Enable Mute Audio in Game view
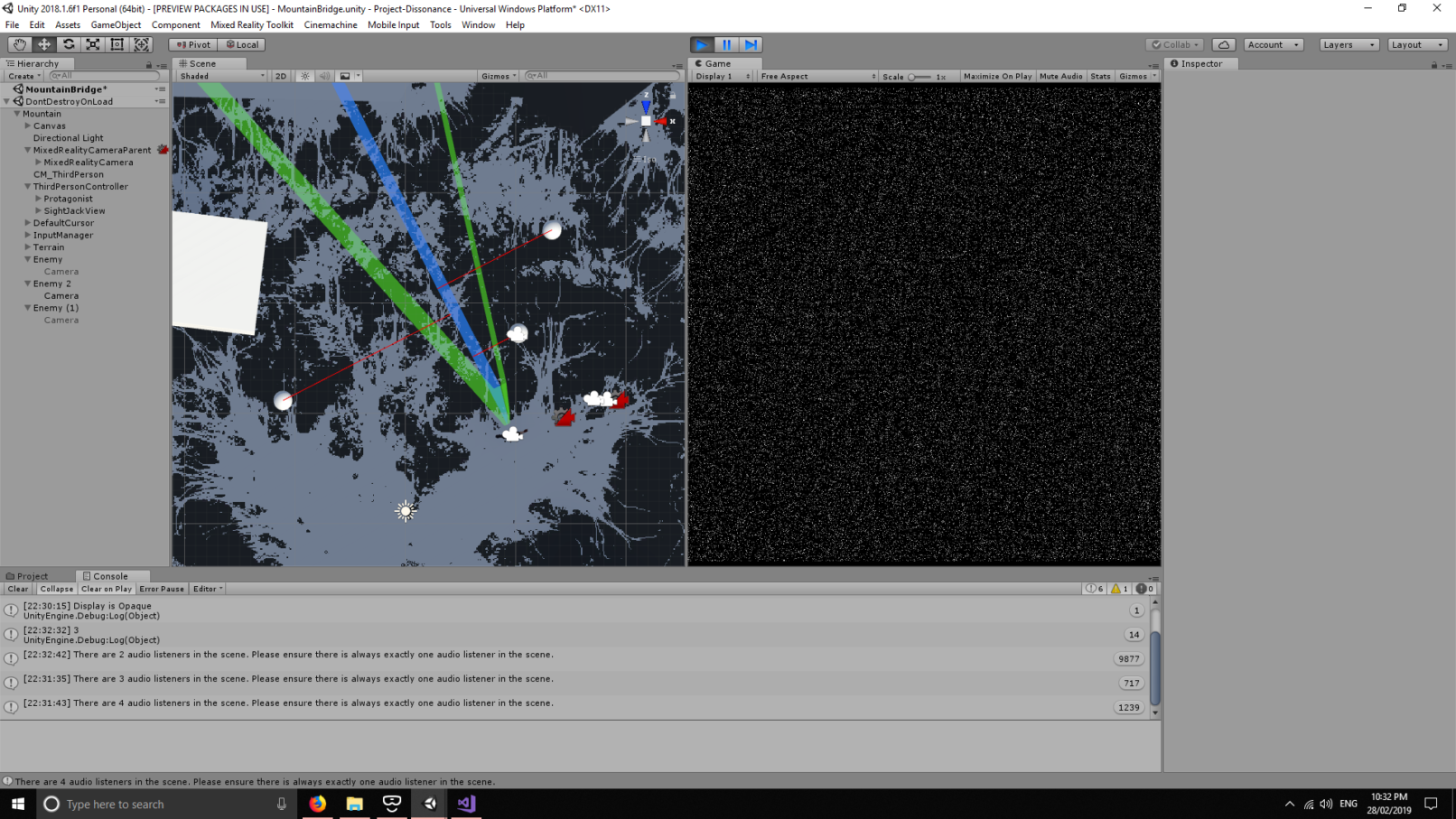Viewport: 1456px width, 819px height. 1060,76
